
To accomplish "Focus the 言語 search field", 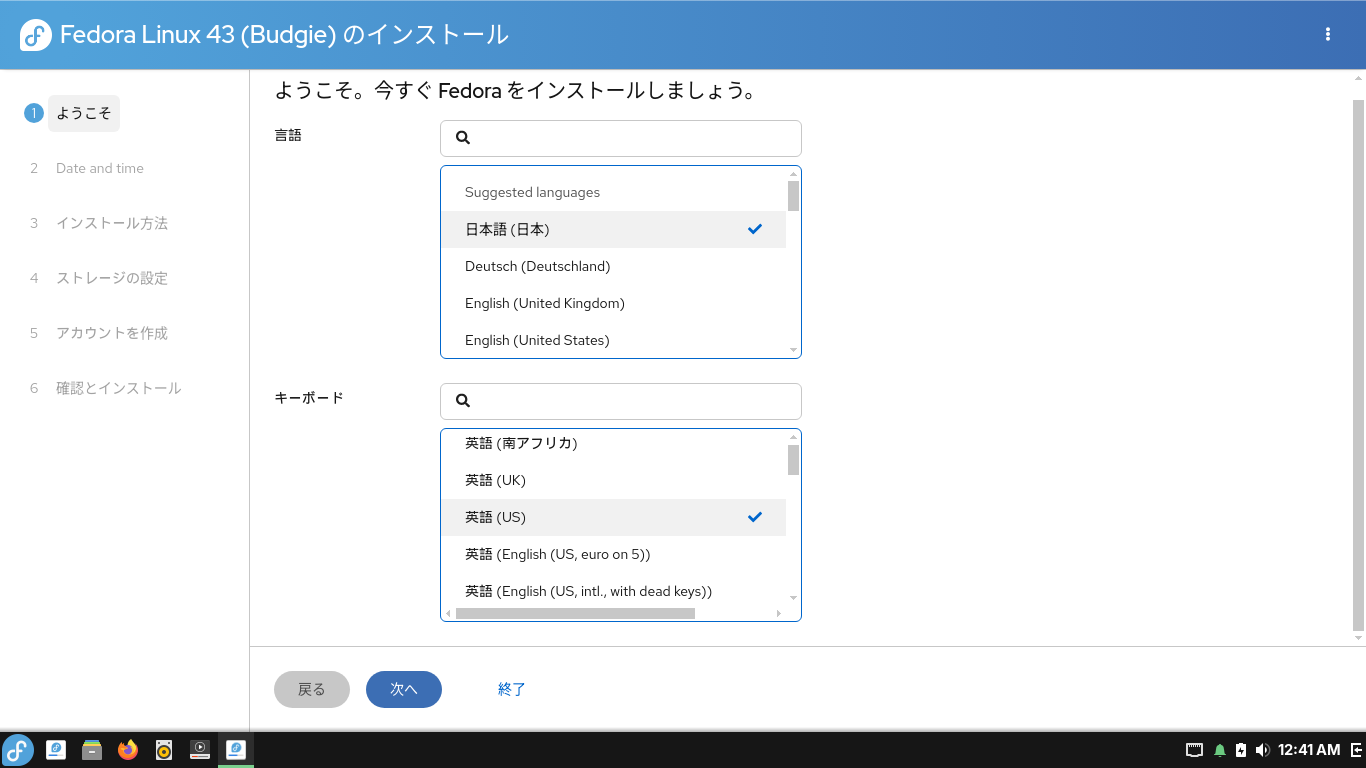I will click(x=621, y=138).
